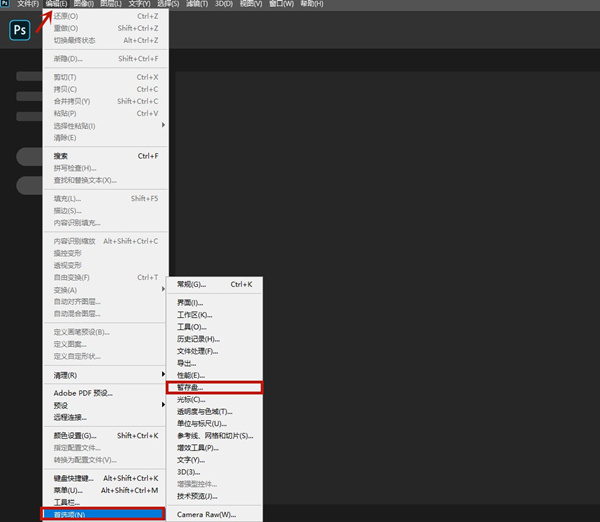
Task: Click 工具栏... in the Edit menu
Action: [67, 502]
